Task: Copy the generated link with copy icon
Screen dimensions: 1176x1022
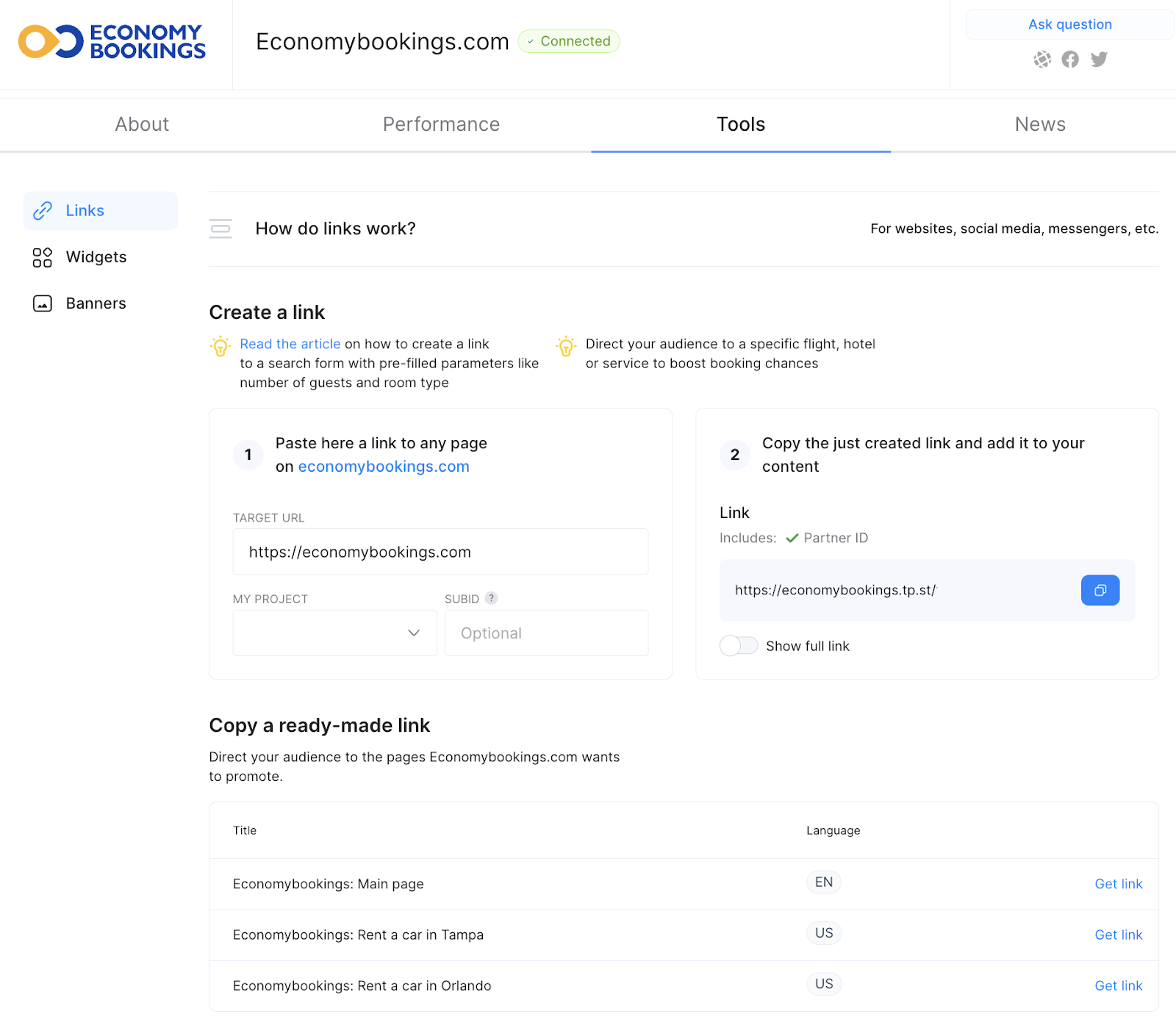Action: (1100, 590)
